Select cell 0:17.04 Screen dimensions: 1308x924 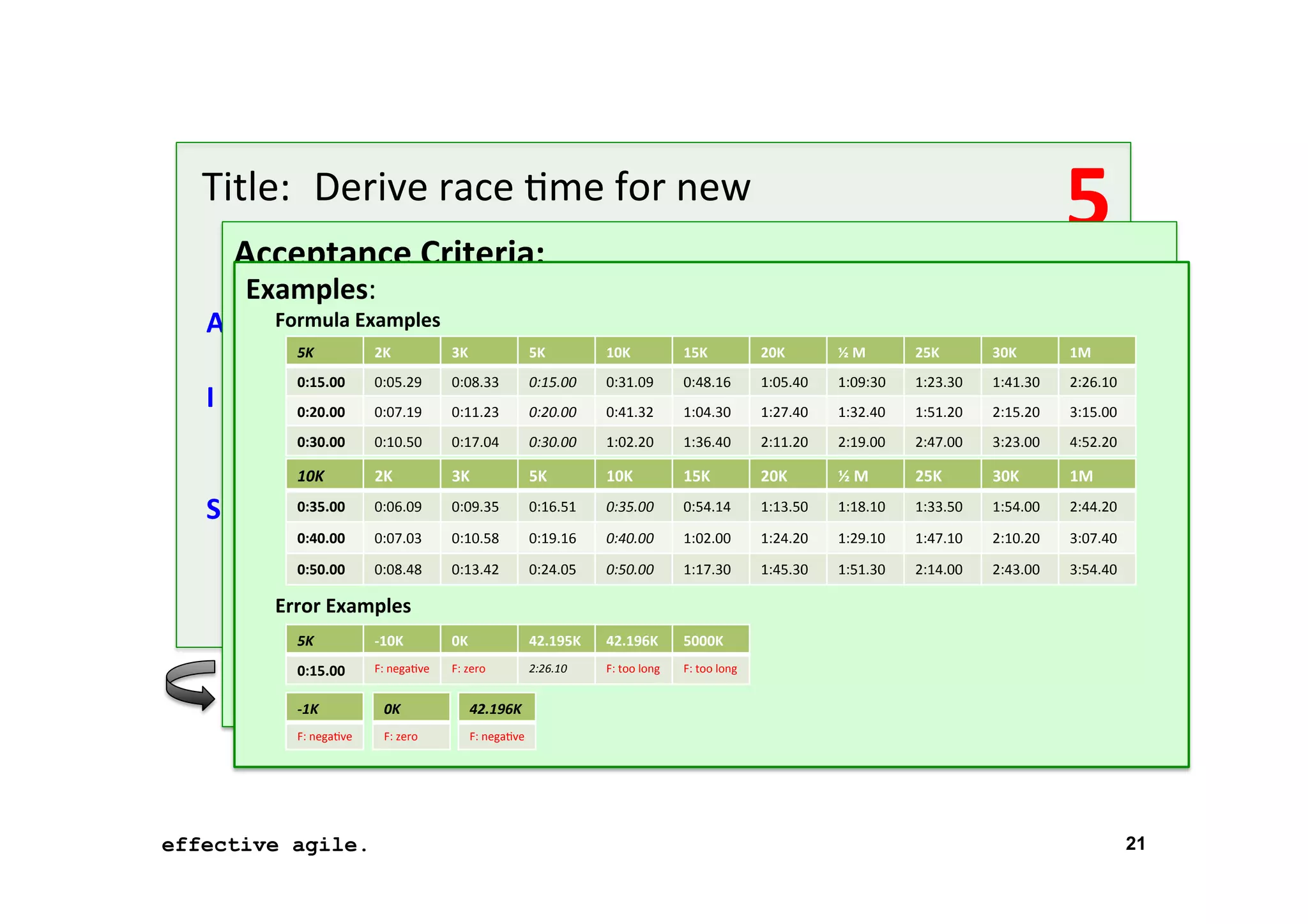[x=478, y=443]
